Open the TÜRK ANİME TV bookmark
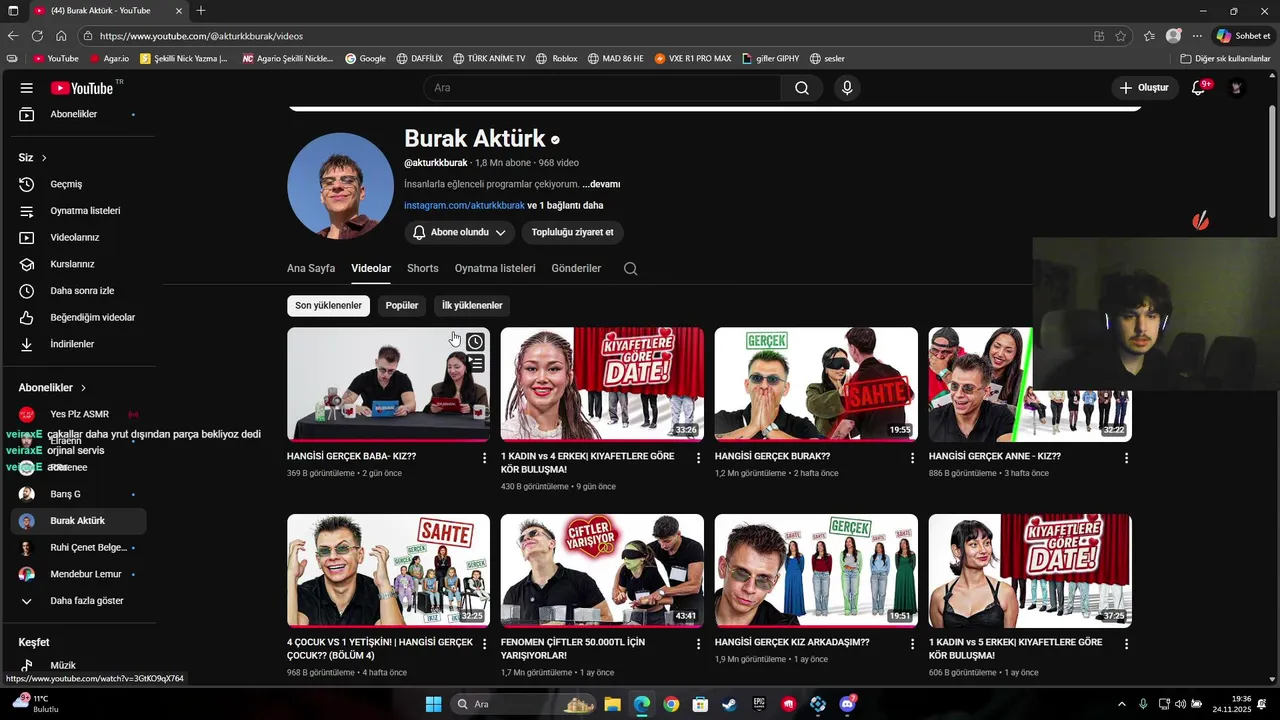1280x720 pixels. [x=488, y=58]
